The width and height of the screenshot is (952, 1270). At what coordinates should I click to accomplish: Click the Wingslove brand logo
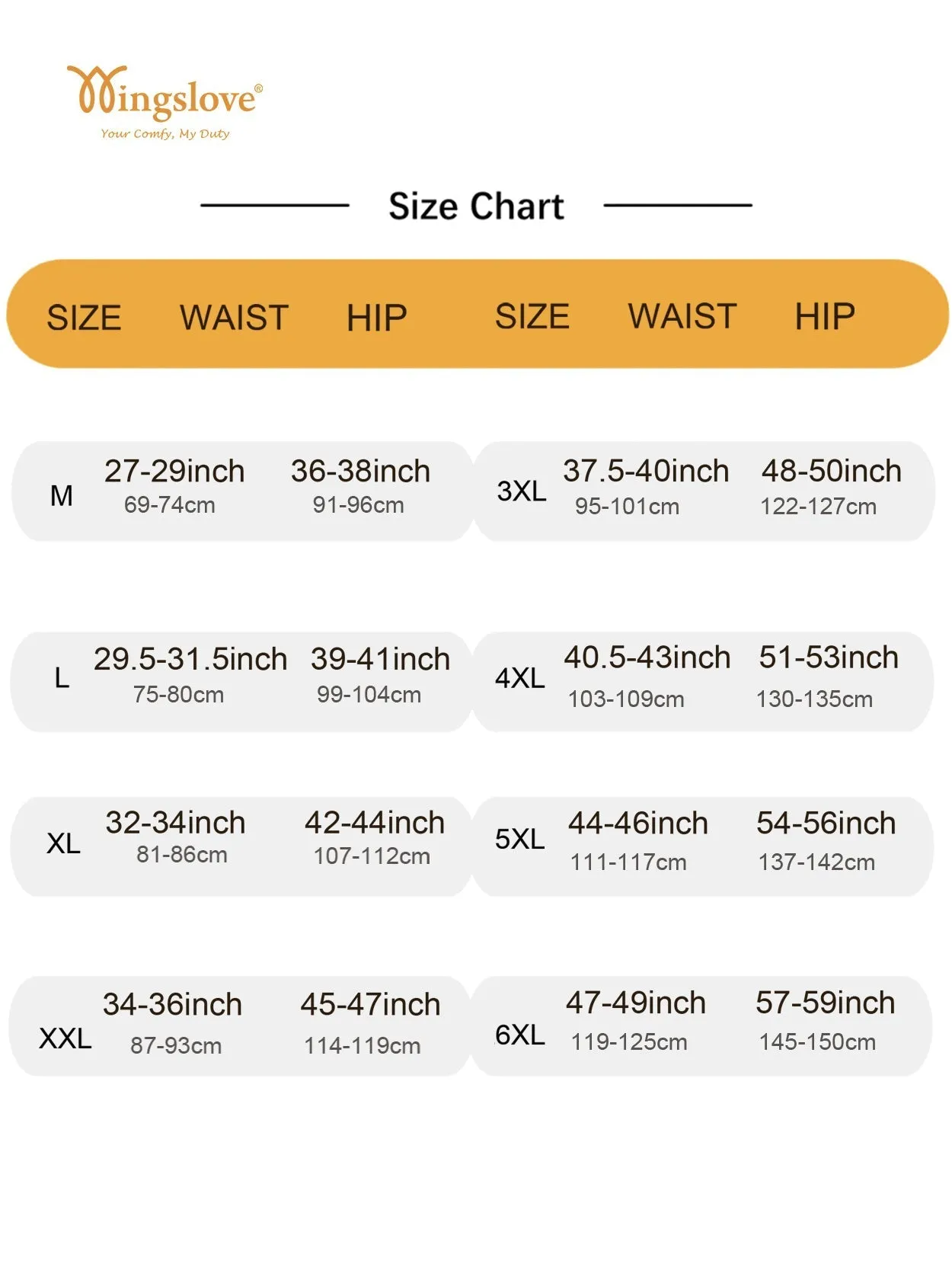(x=165, y=102)
